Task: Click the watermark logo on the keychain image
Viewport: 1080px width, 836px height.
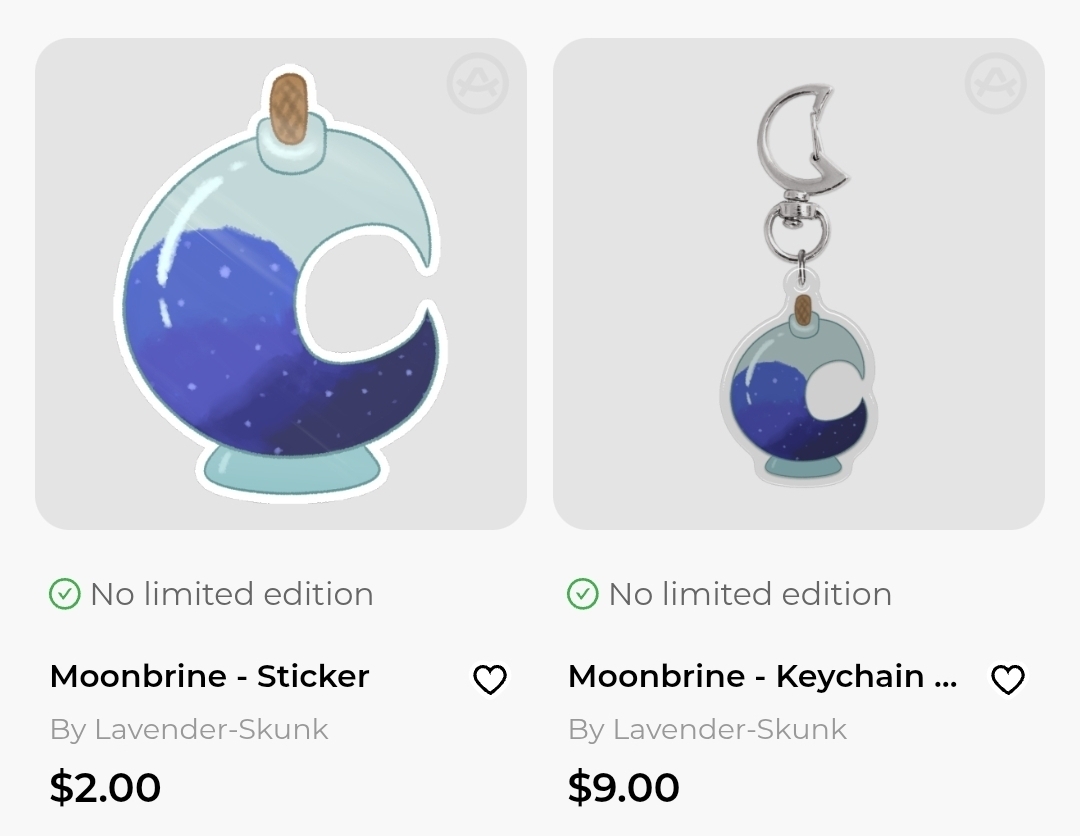Action: point(995,83)
